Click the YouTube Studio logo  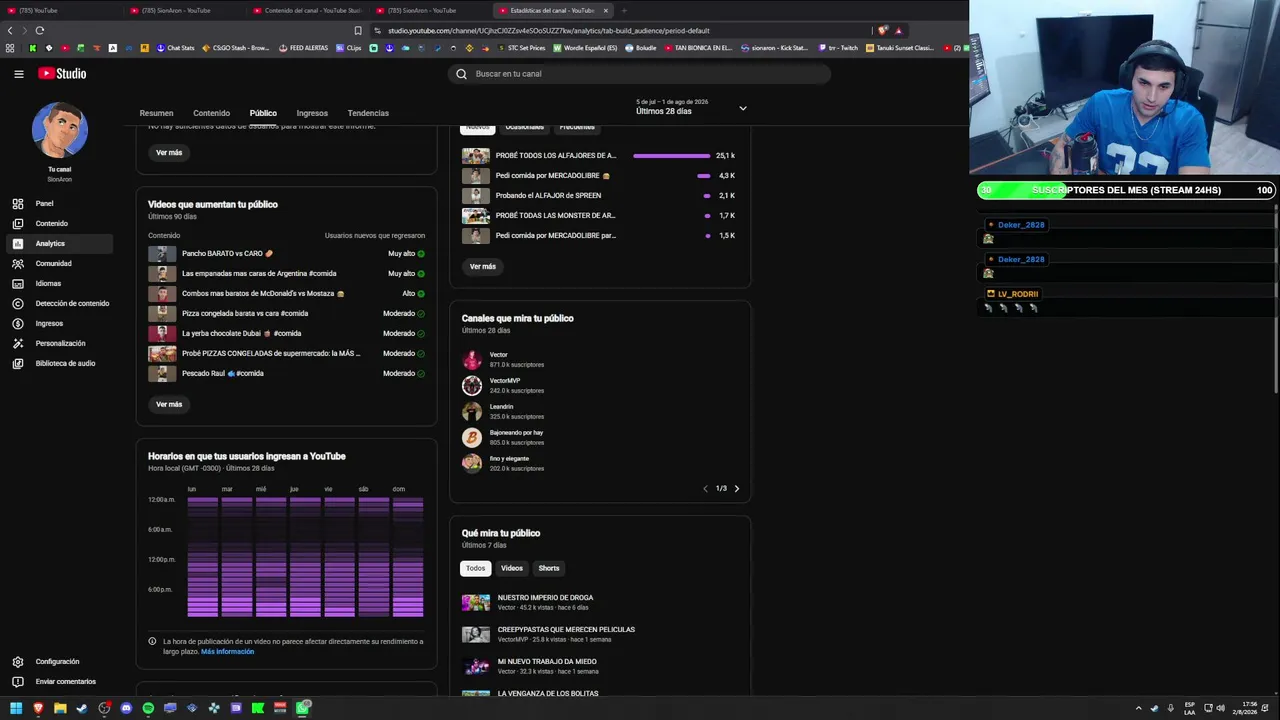(62, 74)
